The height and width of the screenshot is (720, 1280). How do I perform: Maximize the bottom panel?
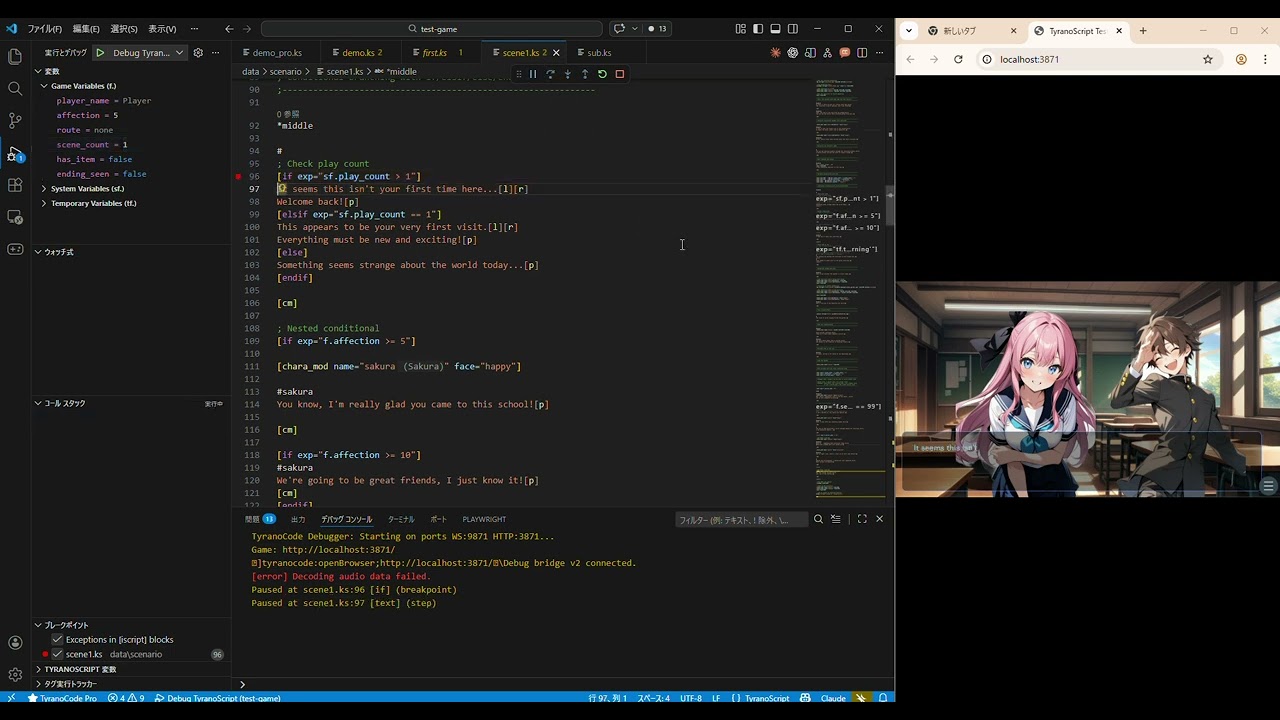[x=862, y=519]
